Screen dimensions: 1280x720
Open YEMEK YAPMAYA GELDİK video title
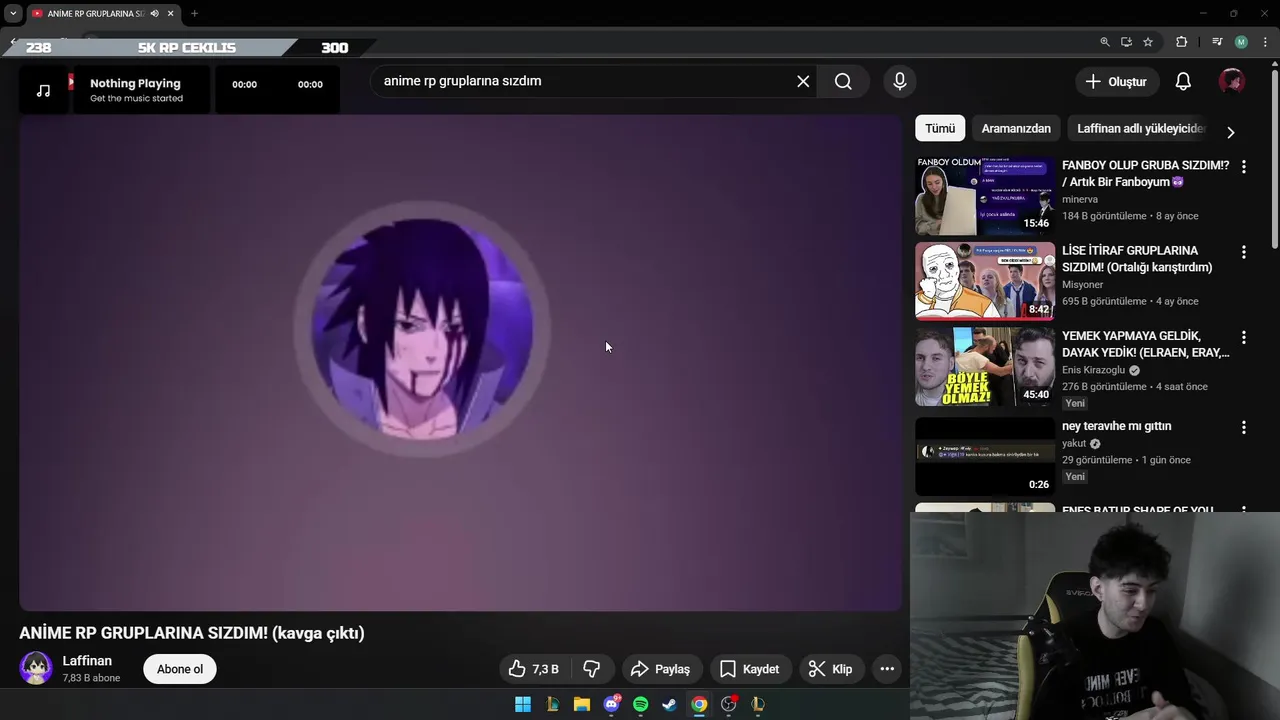click(x=1145, y=344)
